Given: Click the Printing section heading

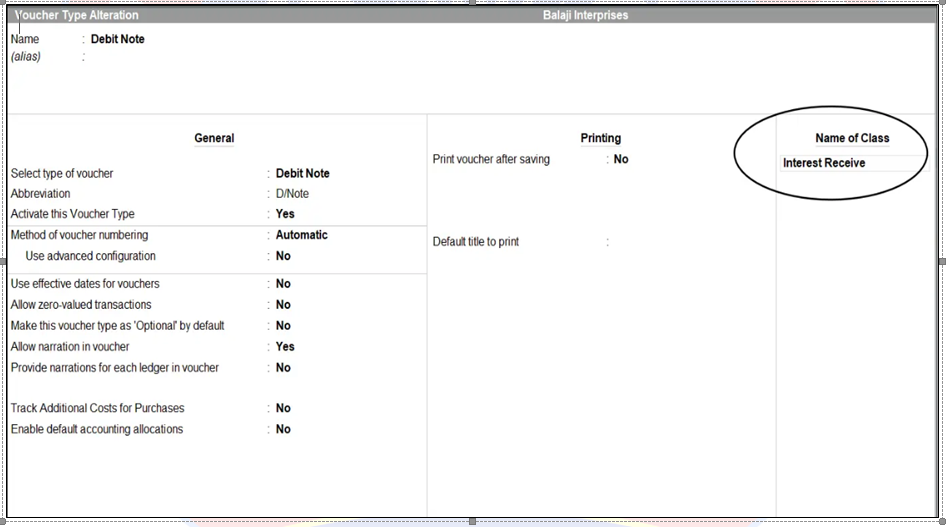Looking at the screenshot, I should [x=600, y=138].
